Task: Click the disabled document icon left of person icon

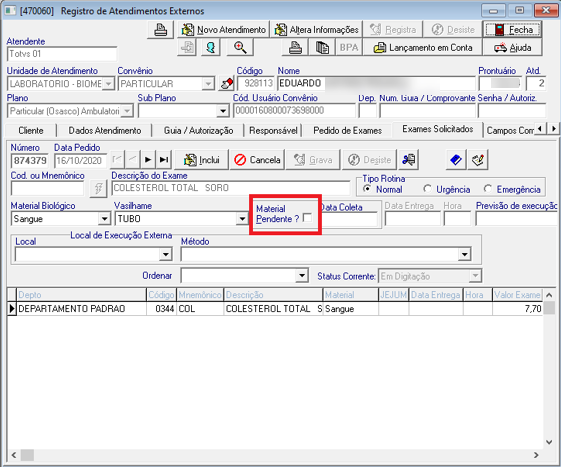Action: pos(187,47)
